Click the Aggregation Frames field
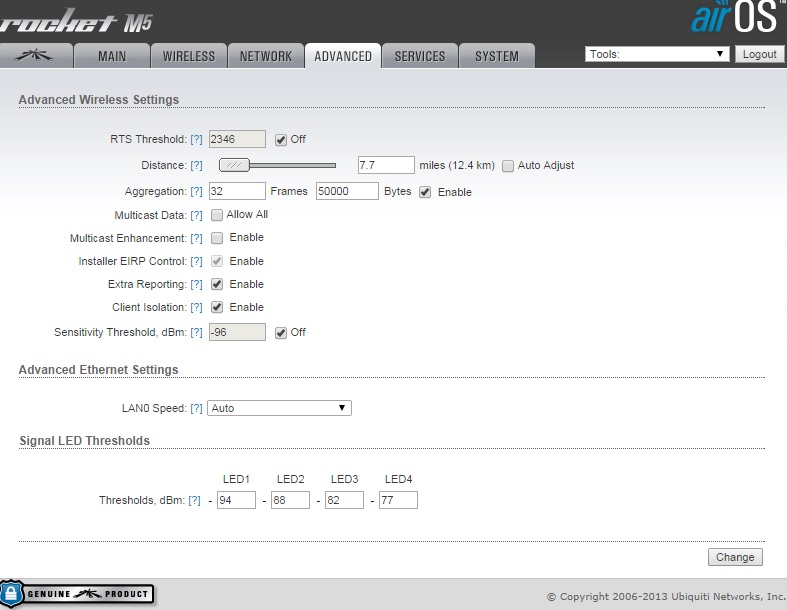This screenshot has height=610, width=787. click(x=237, y=191)
